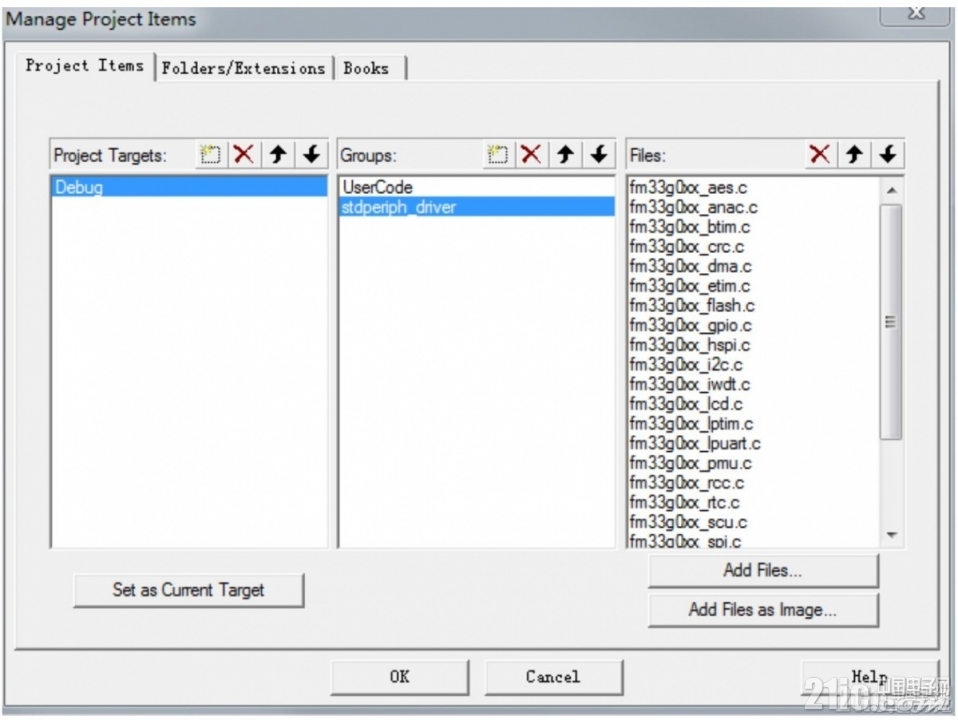Create a new project target
Screen dimensions: 958x720
210,155
